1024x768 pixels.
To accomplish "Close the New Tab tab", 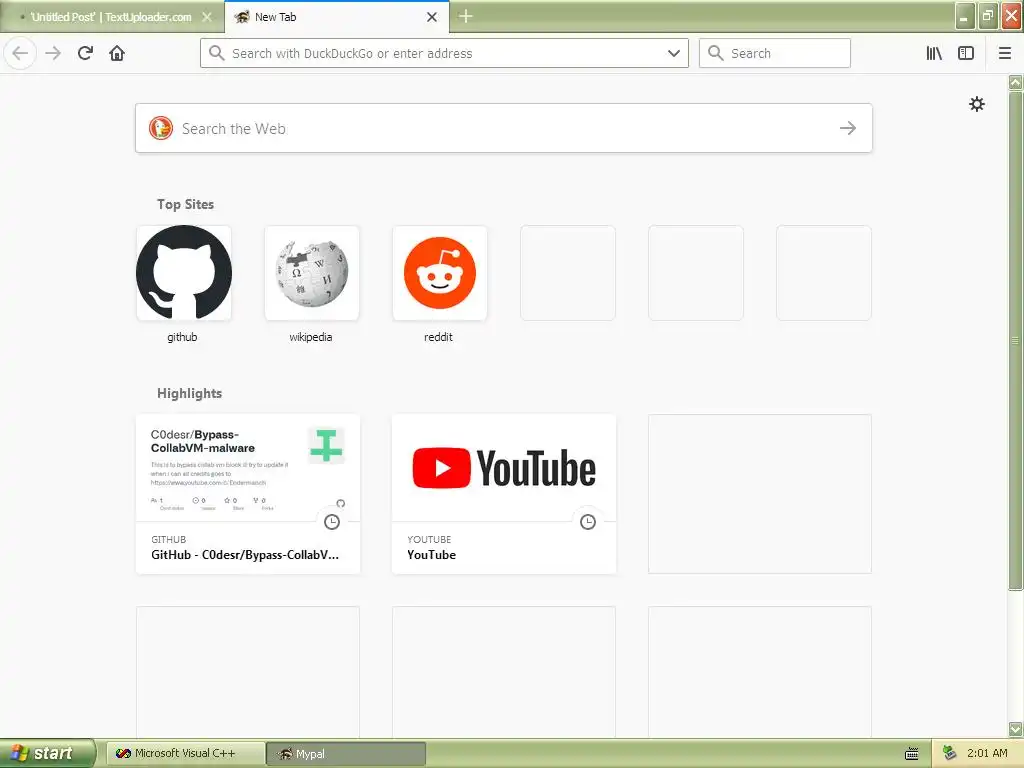I will tap(432, 17).
